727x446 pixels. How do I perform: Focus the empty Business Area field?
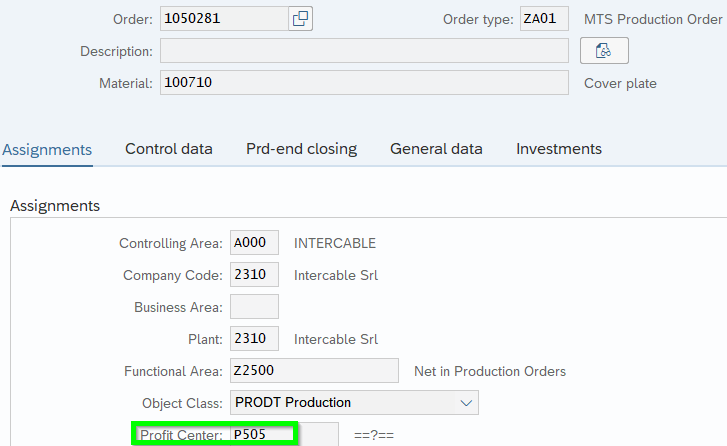coord(254,307)
